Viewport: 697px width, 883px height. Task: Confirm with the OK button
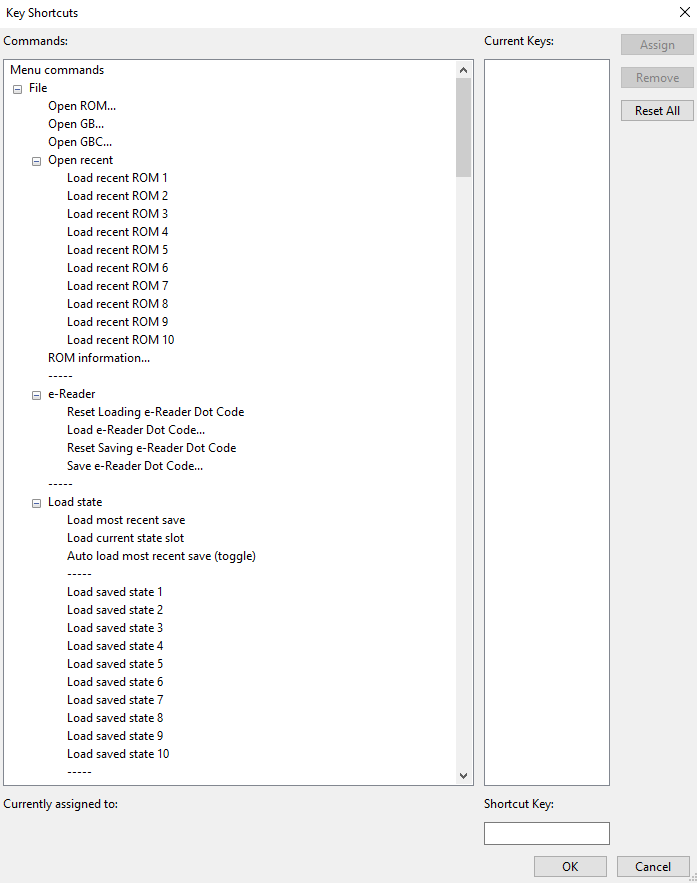(x=570, y=866)
